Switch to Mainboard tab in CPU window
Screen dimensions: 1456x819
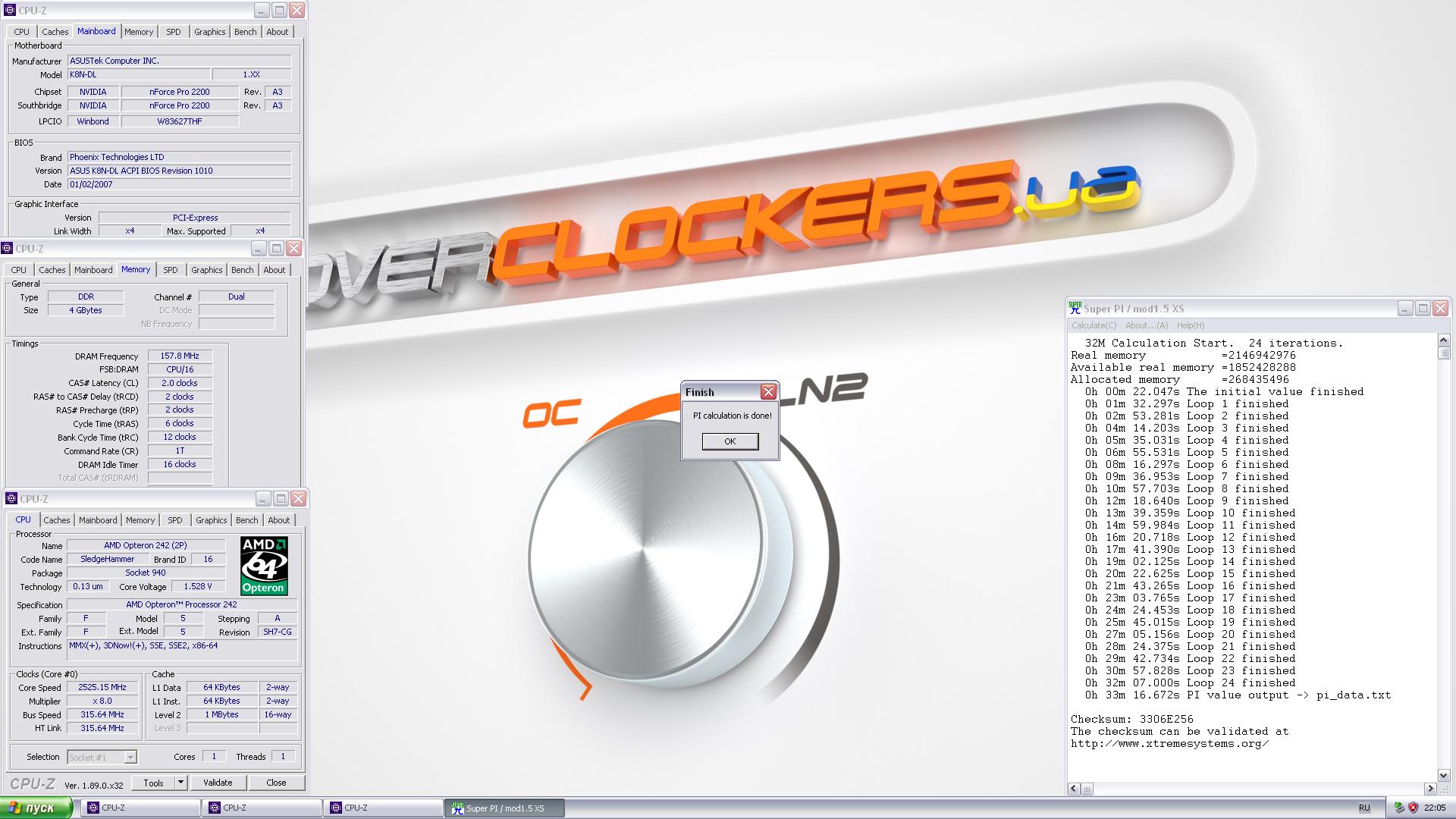click(x=98, y=520)
